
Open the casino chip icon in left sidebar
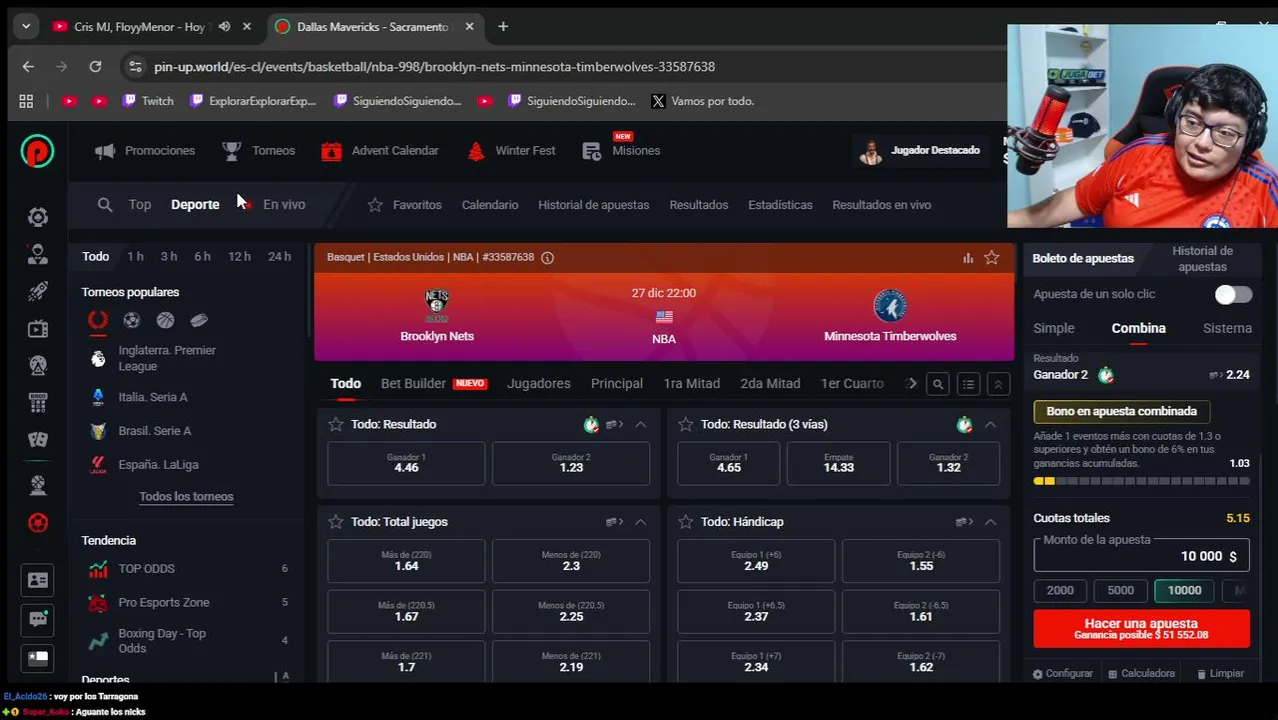click(38, 217)
